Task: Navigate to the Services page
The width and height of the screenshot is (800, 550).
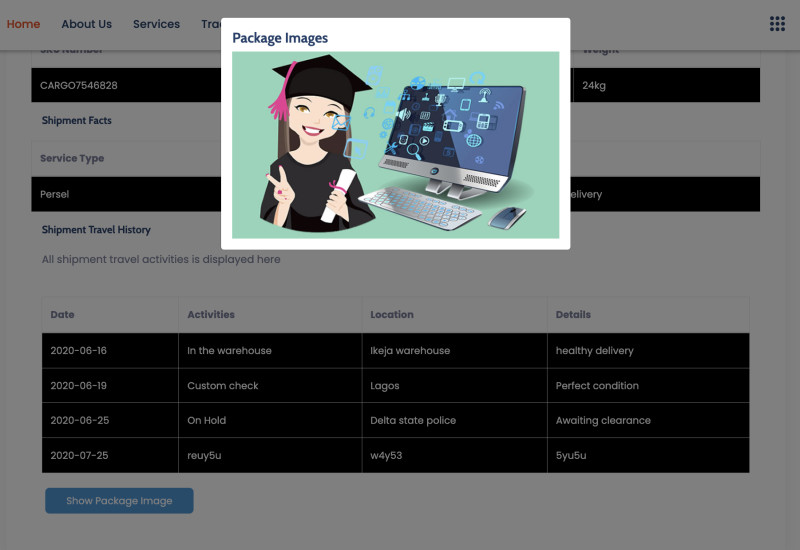Action: coord(156,24)
